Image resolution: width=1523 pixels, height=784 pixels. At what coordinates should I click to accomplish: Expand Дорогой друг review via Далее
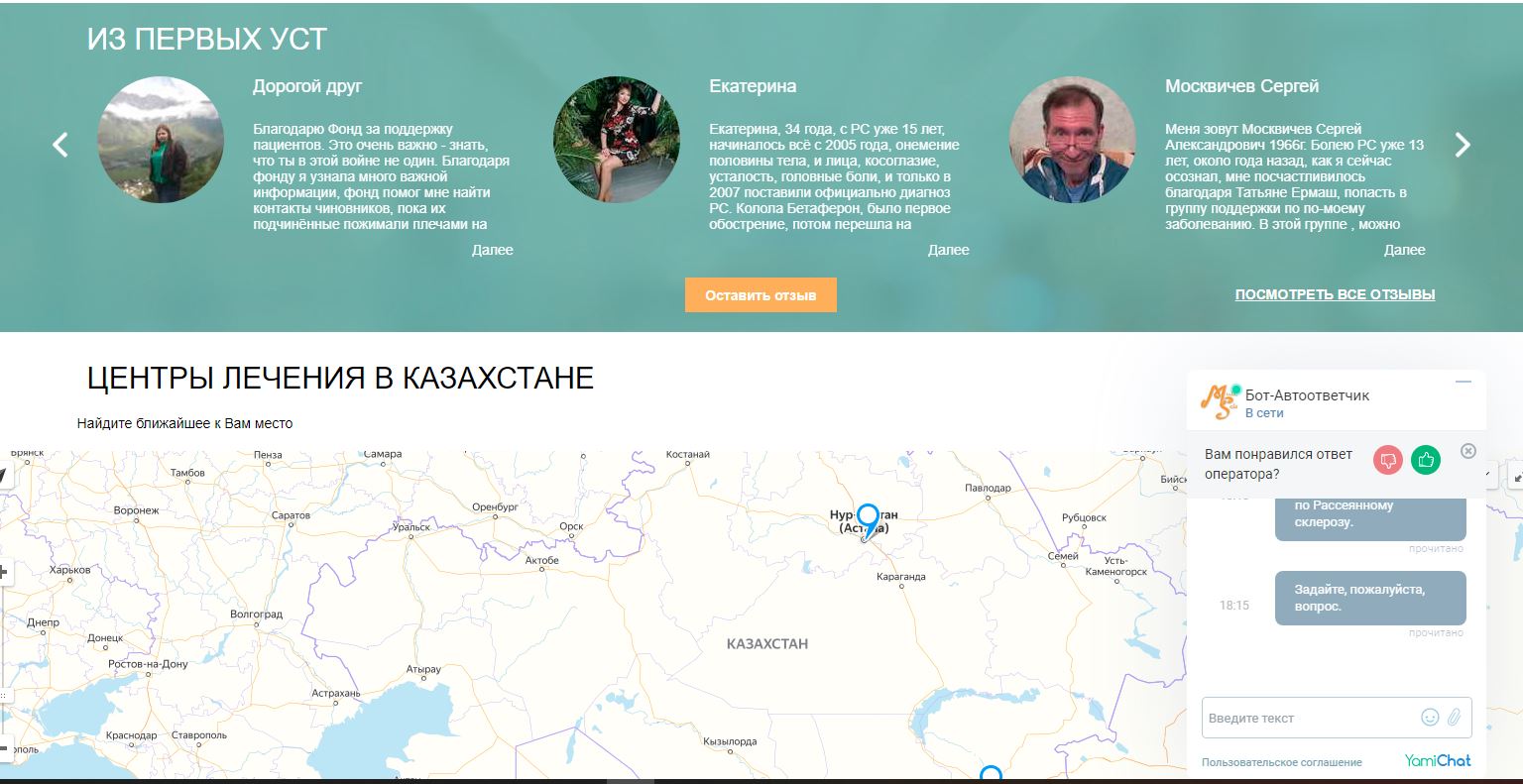point(493,250)
